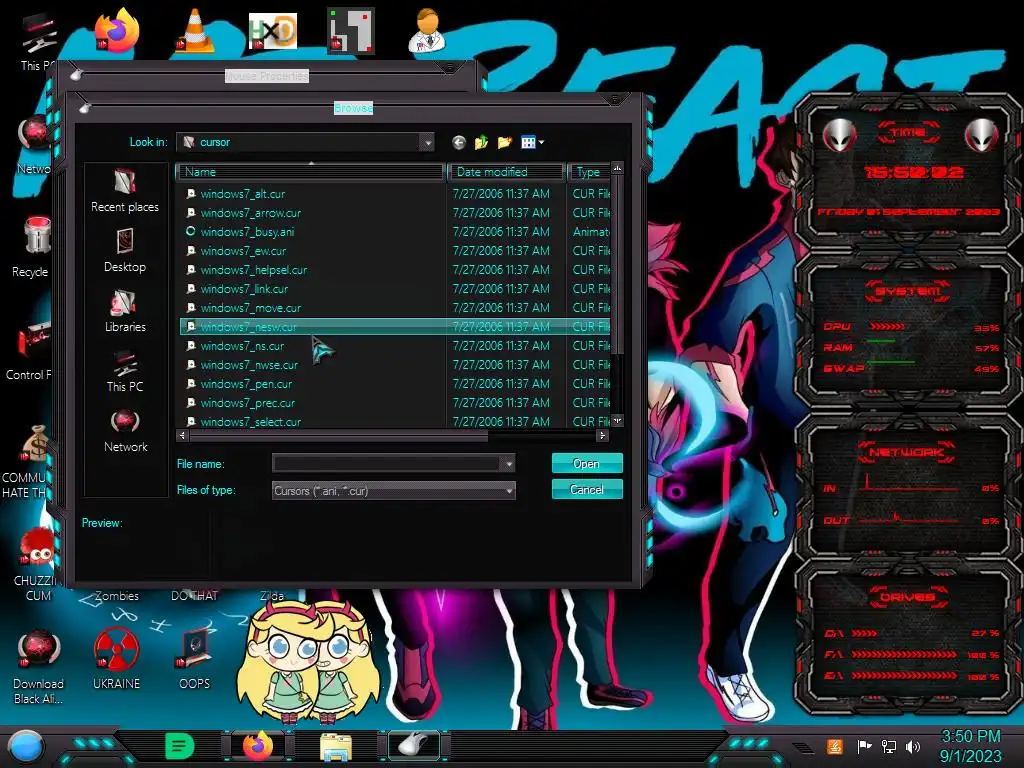Expand the Files of type dropdown
Screen dimensions: 1024x768
click(509, 490)
